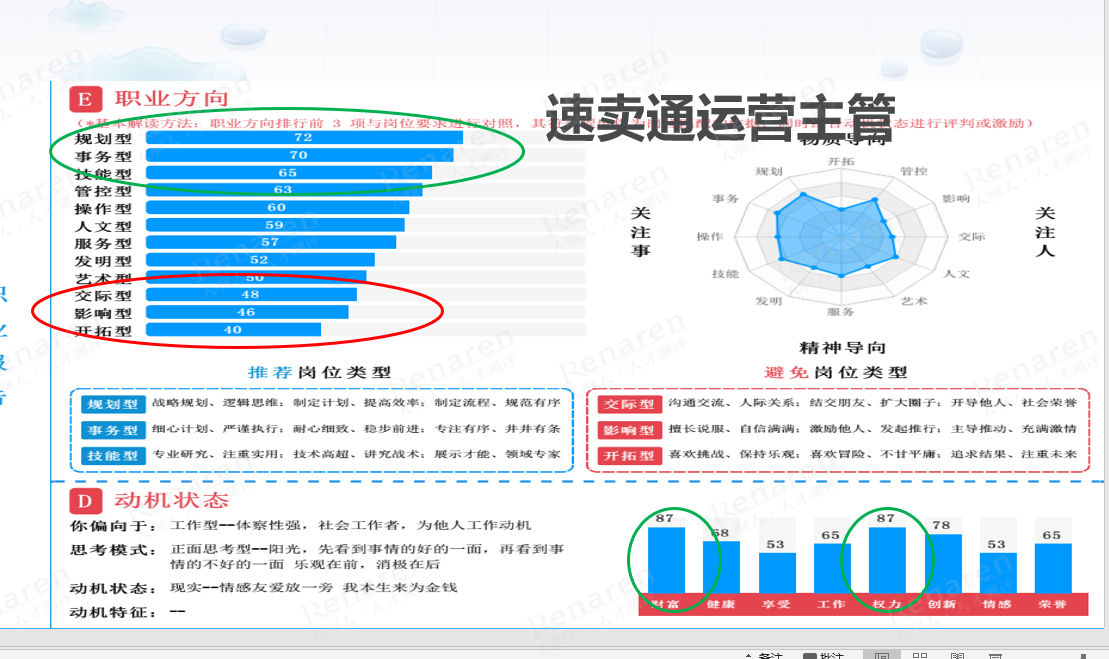Image resolution: width=1109 pixels, height=659 pixels.
Task: Click the blue 规划型 tag in recommended box
Action: point(113,404)
